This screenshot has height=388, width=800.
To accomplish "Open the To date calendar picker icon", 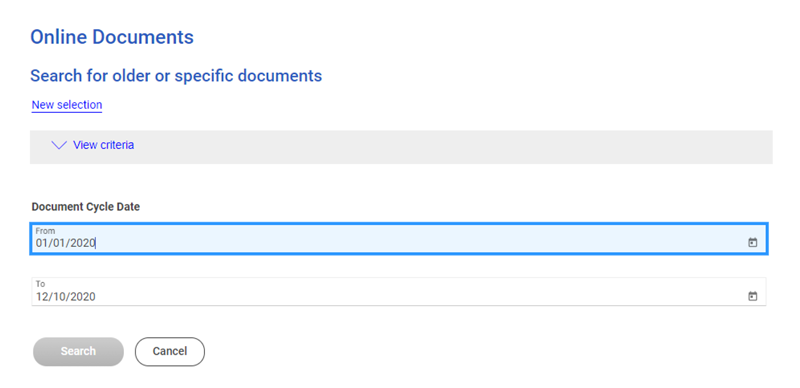I will (x=753, y=296).
